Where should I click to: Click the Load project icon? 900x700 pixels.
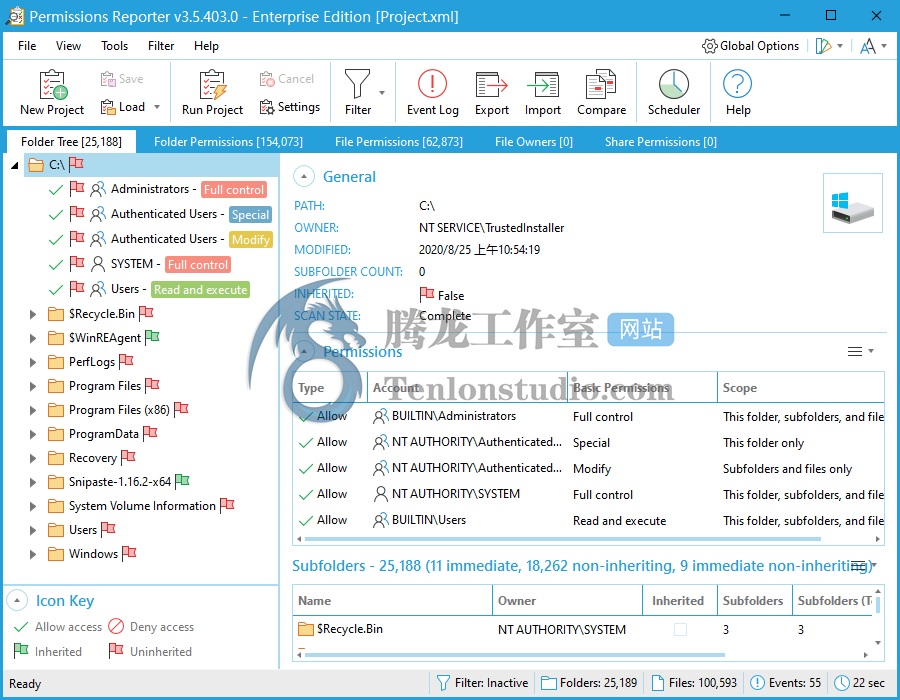click(x=108, y=107)
